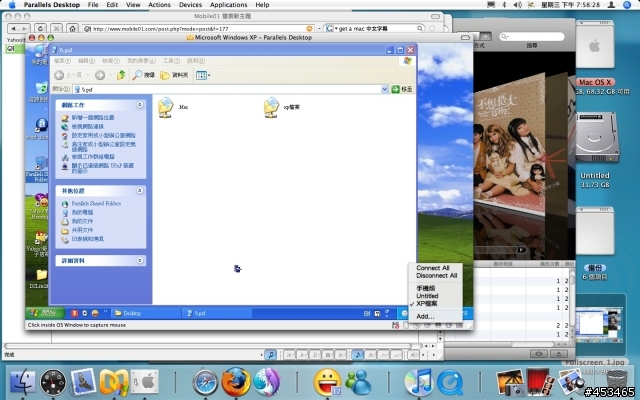
Task: Click the Desktop taskbar button in XP
Action: point(145,313)
